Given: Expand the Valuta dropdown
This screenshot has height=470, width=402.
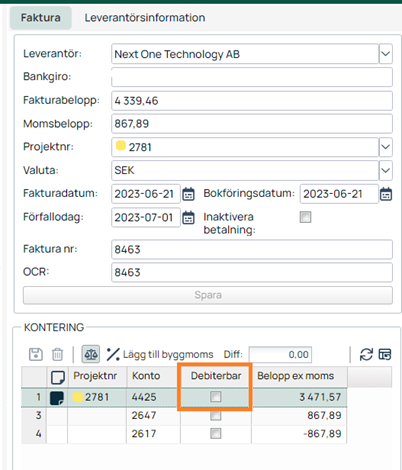Looking at the screenshot, I should point(386,170).
